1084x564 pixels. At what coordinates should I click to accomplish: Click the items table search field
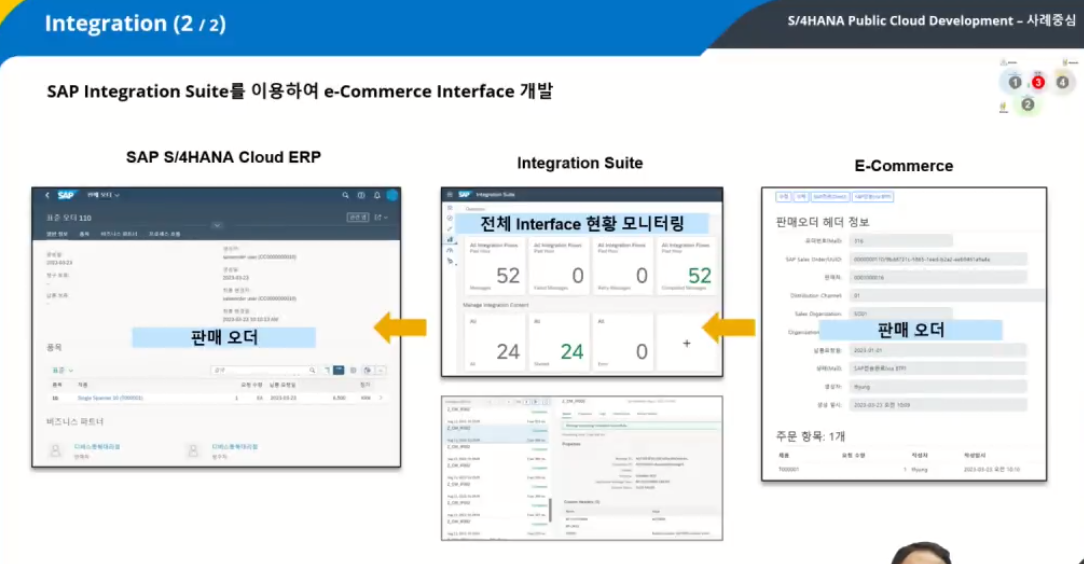264,370
